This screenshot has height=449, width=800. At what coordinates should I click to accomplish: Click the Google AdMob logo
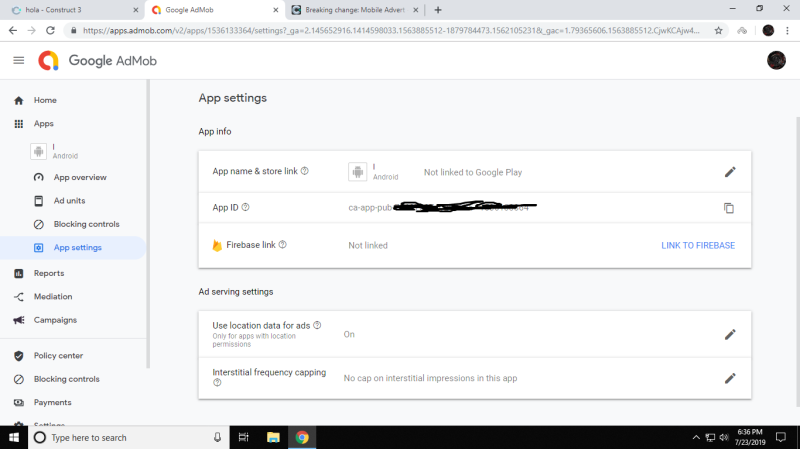[x=97, y=60]
